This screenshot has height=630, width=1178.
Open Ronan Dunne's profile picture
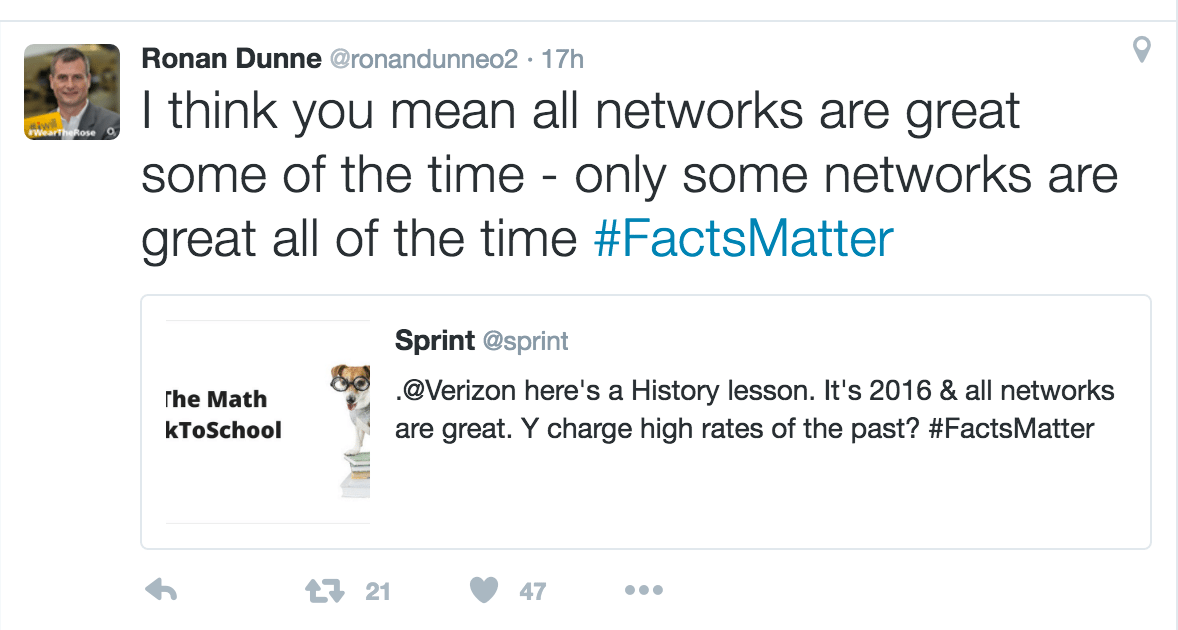click(x=72, y=92)
